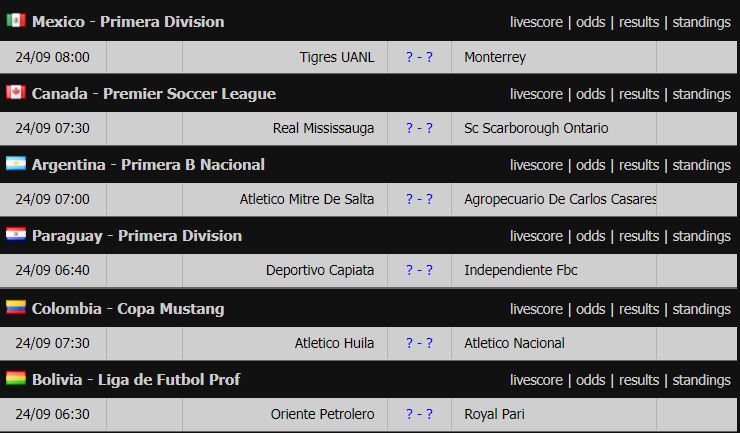Open results for Argentina Primera B Nacional
The image size is (740, 433).
pyautogui.click(x=639, y=165)
